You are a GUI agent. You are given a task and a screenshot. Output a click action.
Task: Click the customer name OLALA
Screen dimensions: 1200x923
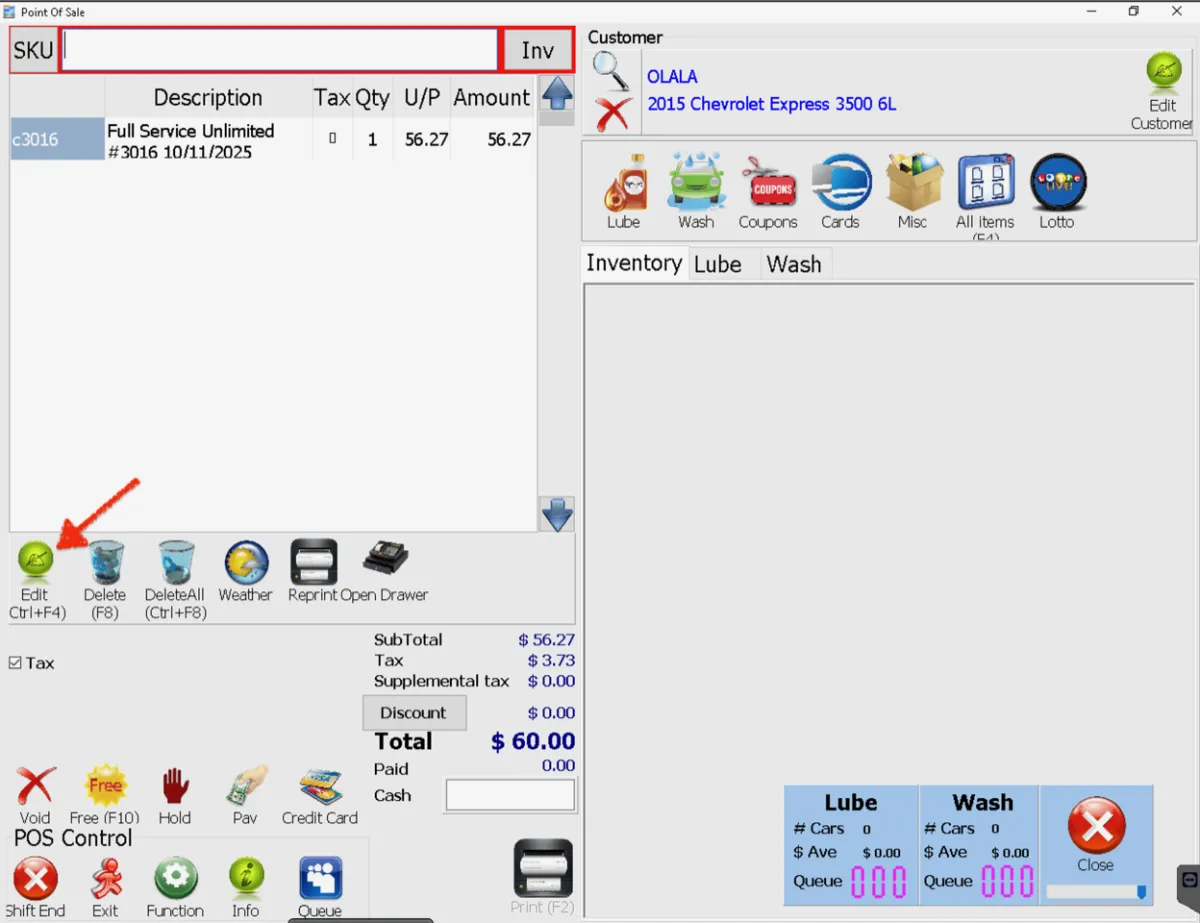pos(672,77)
